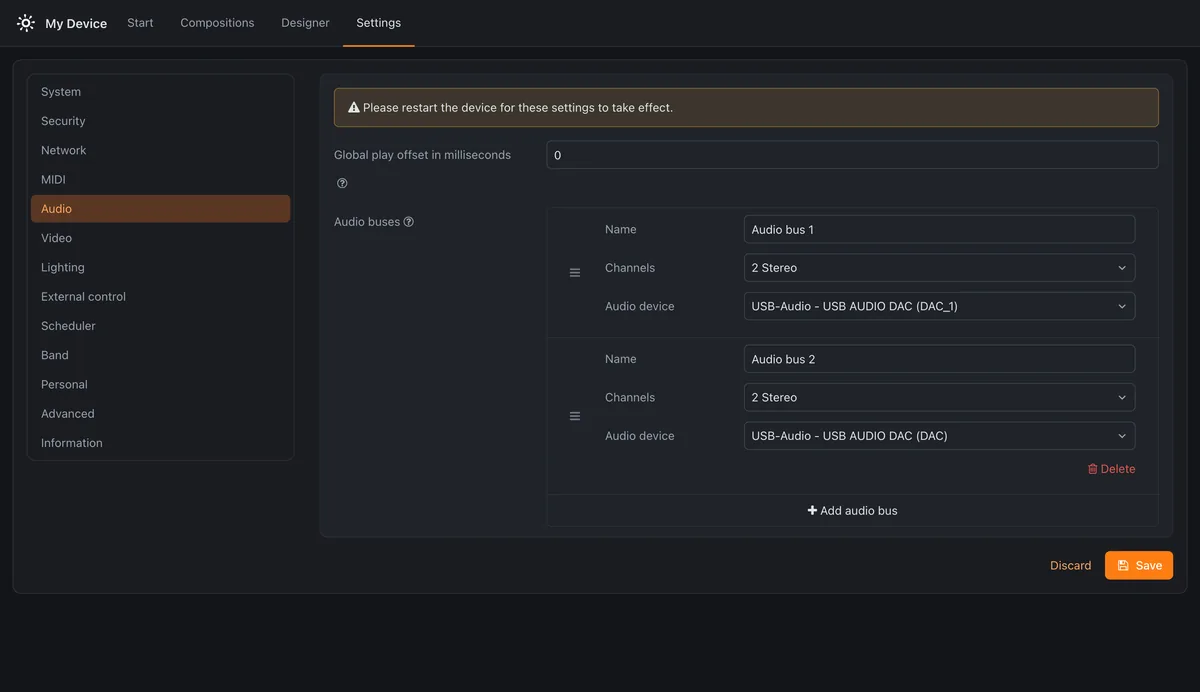This screenshot has width=1200, height=692.
Task: Open Video settings in sidebar
Action: (161, 238)
